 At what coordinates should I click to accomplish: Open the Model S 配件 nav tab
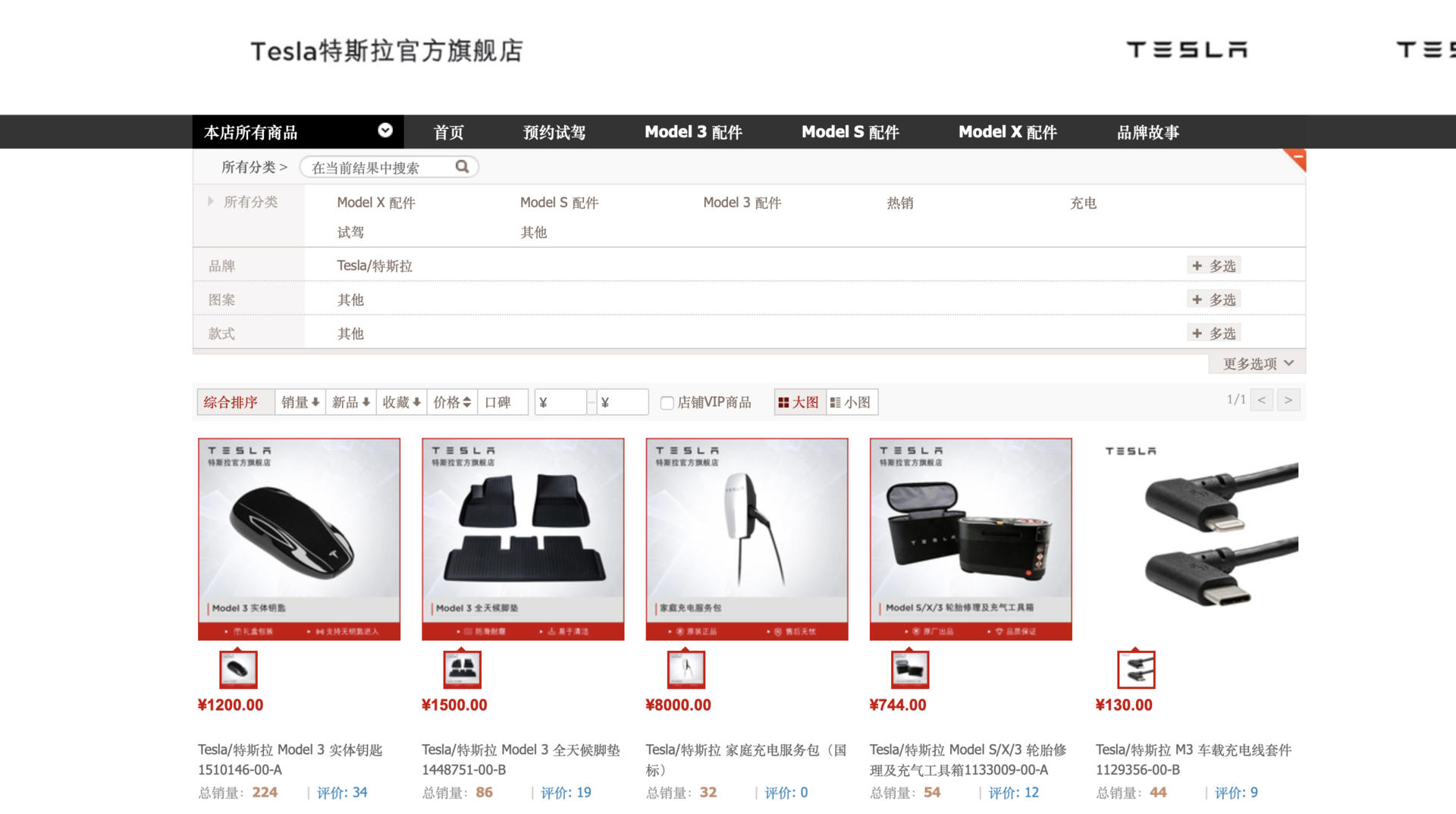[850, 132]
